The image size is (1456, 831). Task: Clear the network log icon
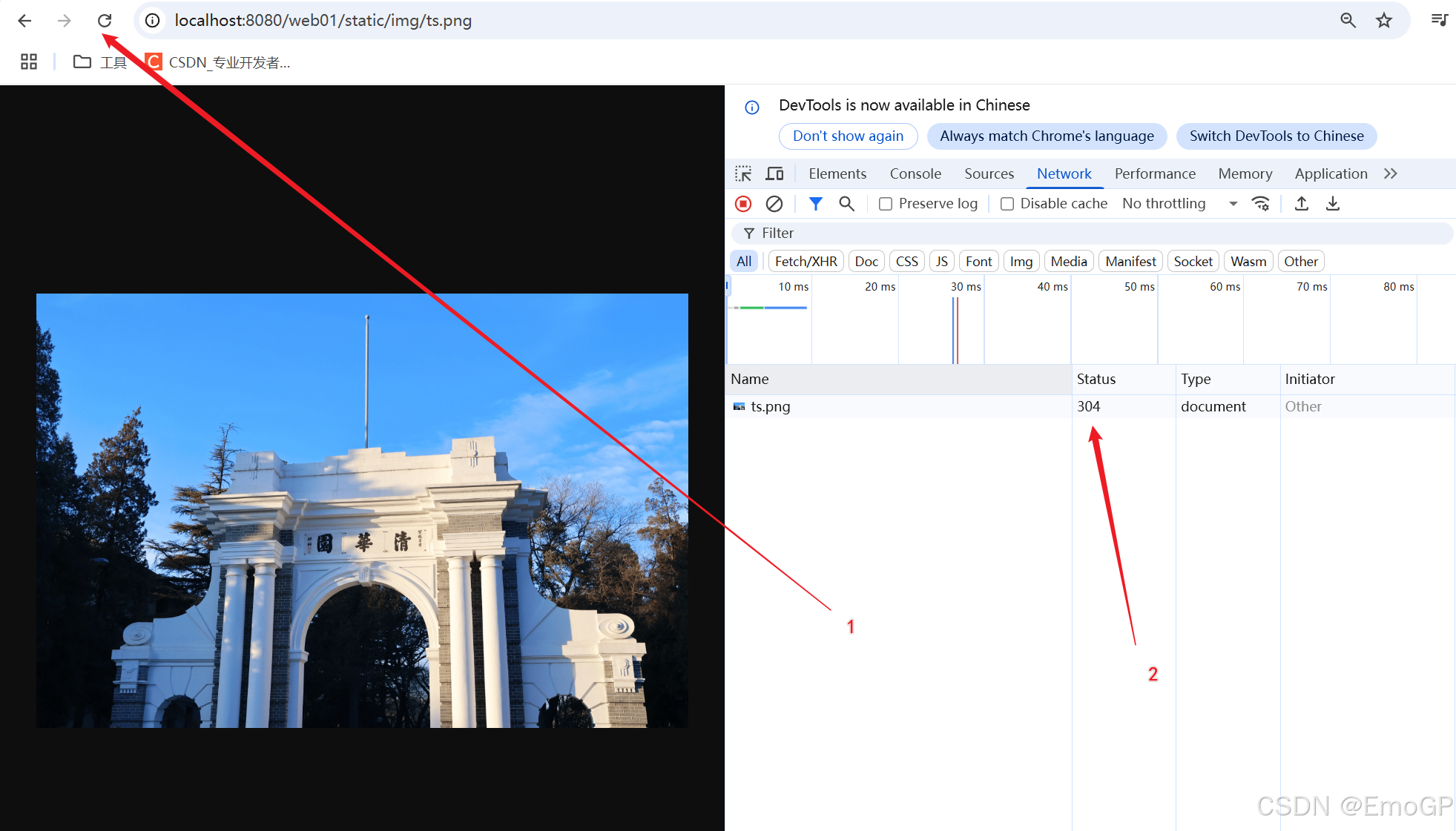click(774, 203)
